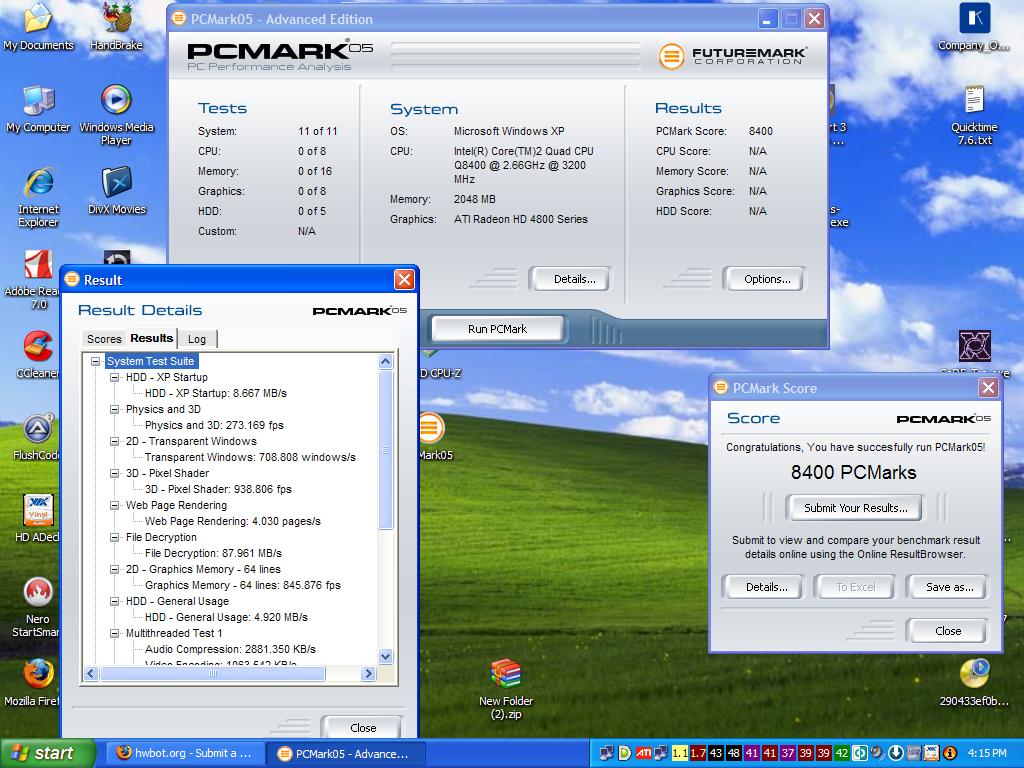
Task: Collapse the HDD - General Usage node
Action: click(x=114, y=601)
